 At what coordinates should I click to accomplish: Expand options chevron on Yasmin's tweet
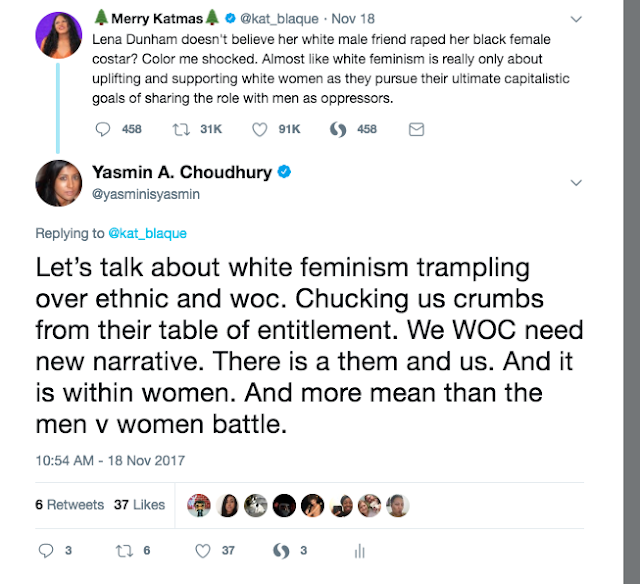click(575, 183)
